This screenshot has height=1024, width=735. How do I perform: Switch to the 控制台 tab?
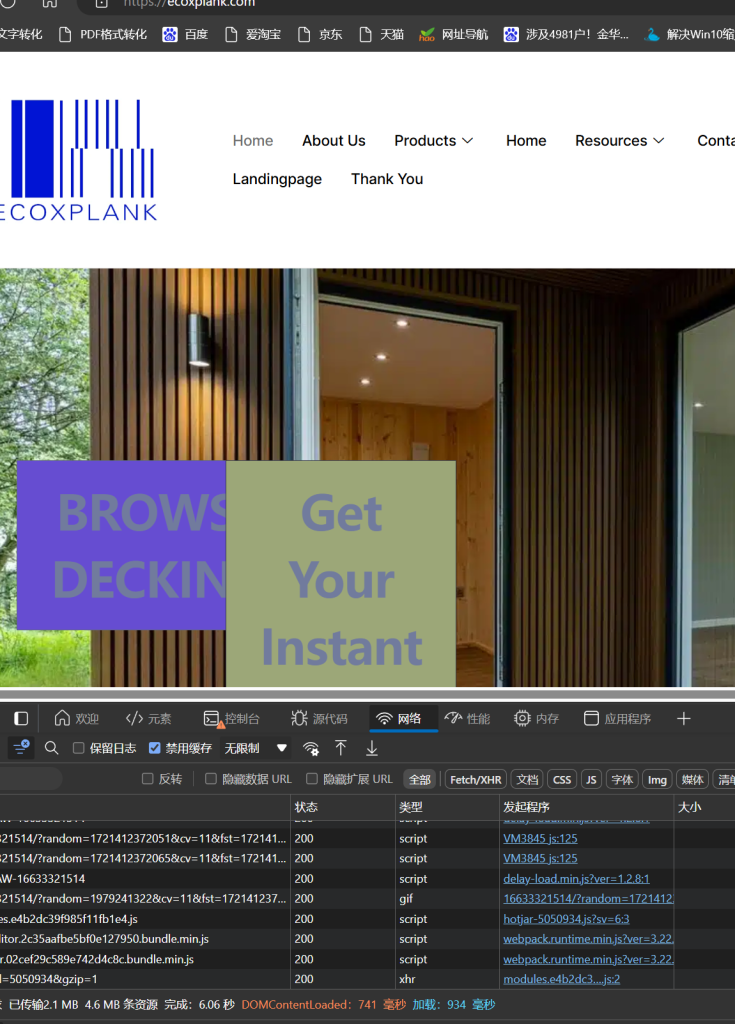pos(232,718)
